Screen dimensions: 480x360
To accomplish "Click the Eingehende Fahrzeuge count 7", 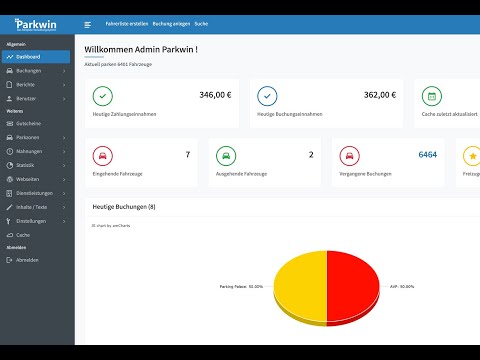I will coord(188,155).
